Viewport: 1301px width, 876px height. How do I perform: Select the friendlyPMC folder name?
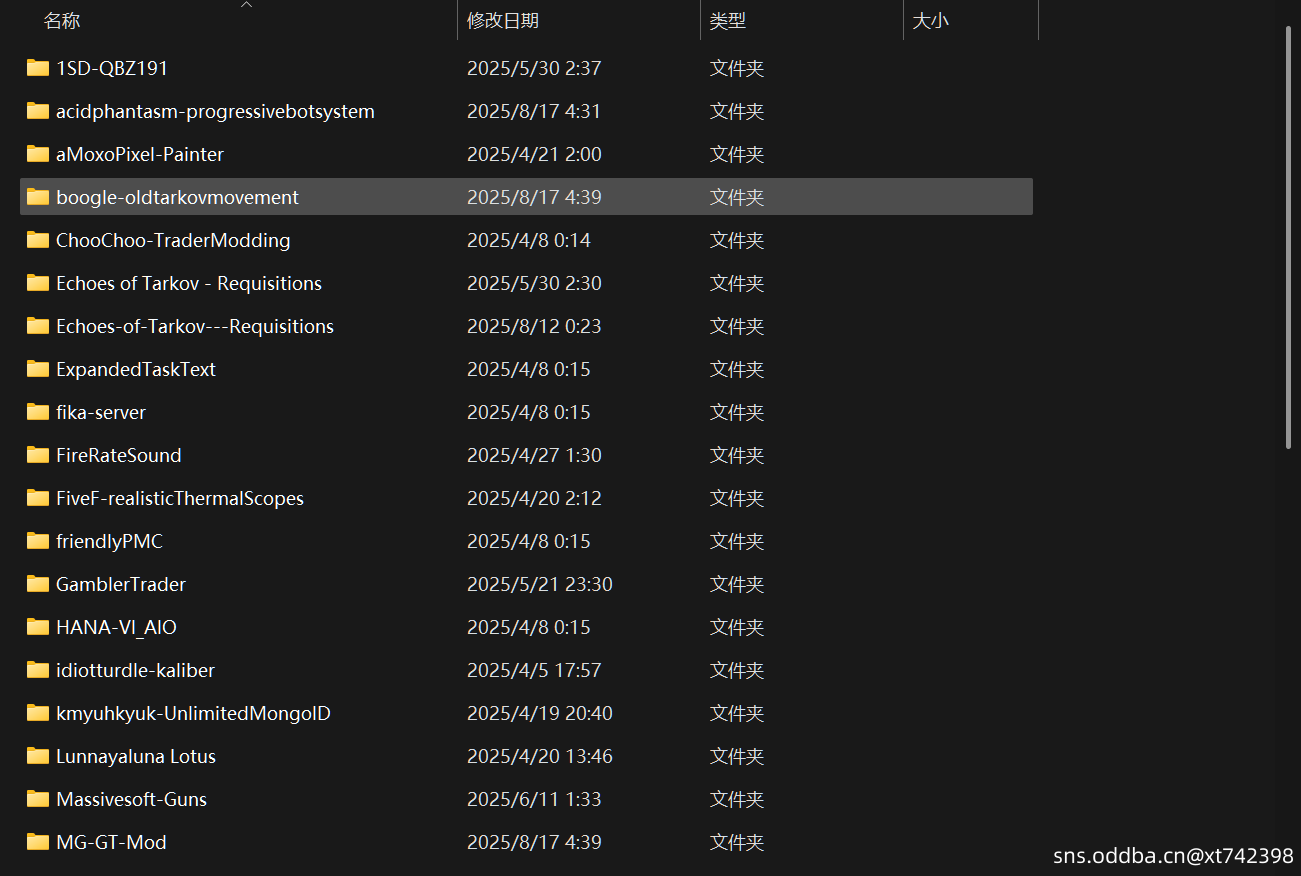point(109,541)
